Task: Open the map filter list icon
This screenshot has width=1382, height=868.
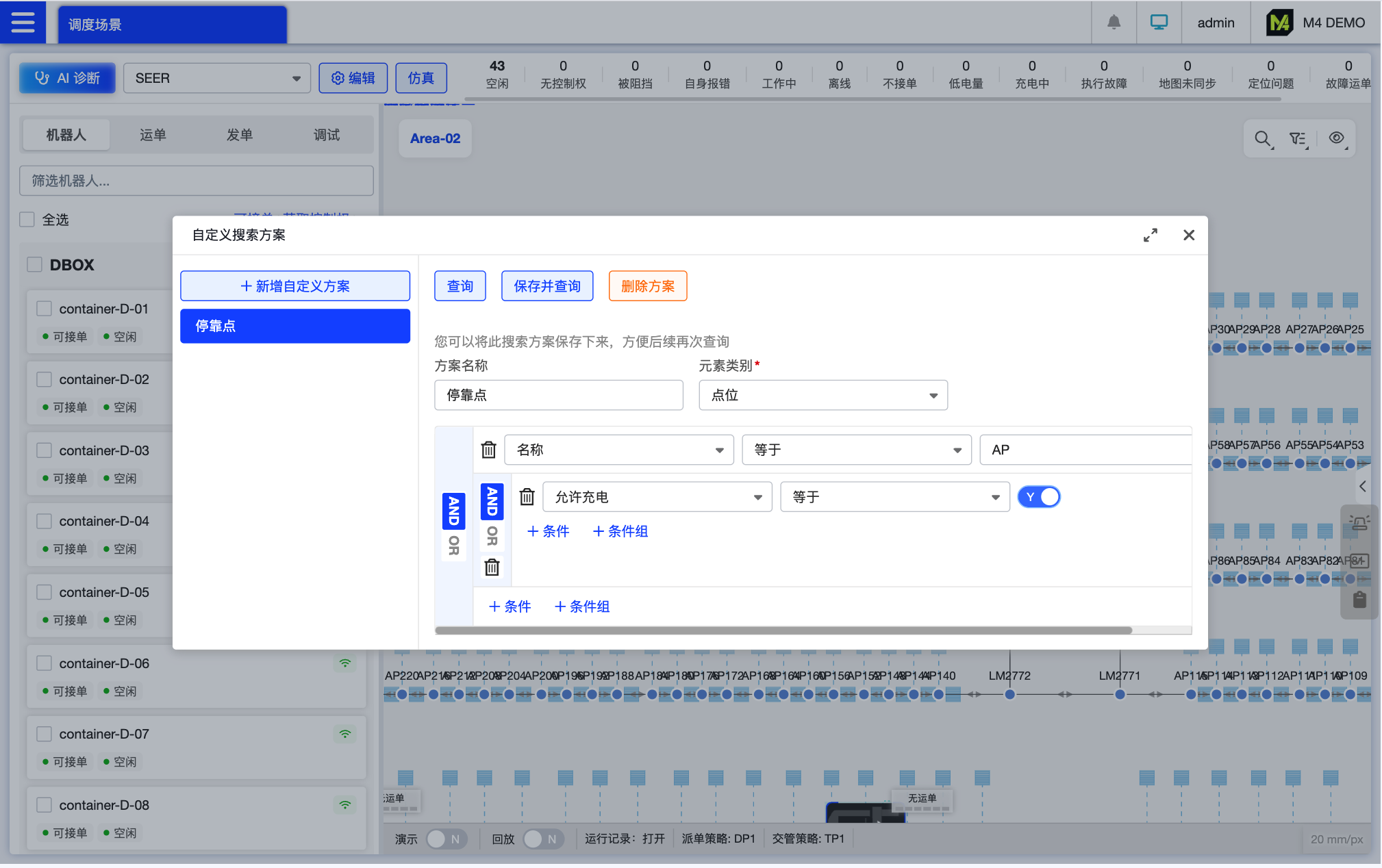Action: [x=1298, y=138]
